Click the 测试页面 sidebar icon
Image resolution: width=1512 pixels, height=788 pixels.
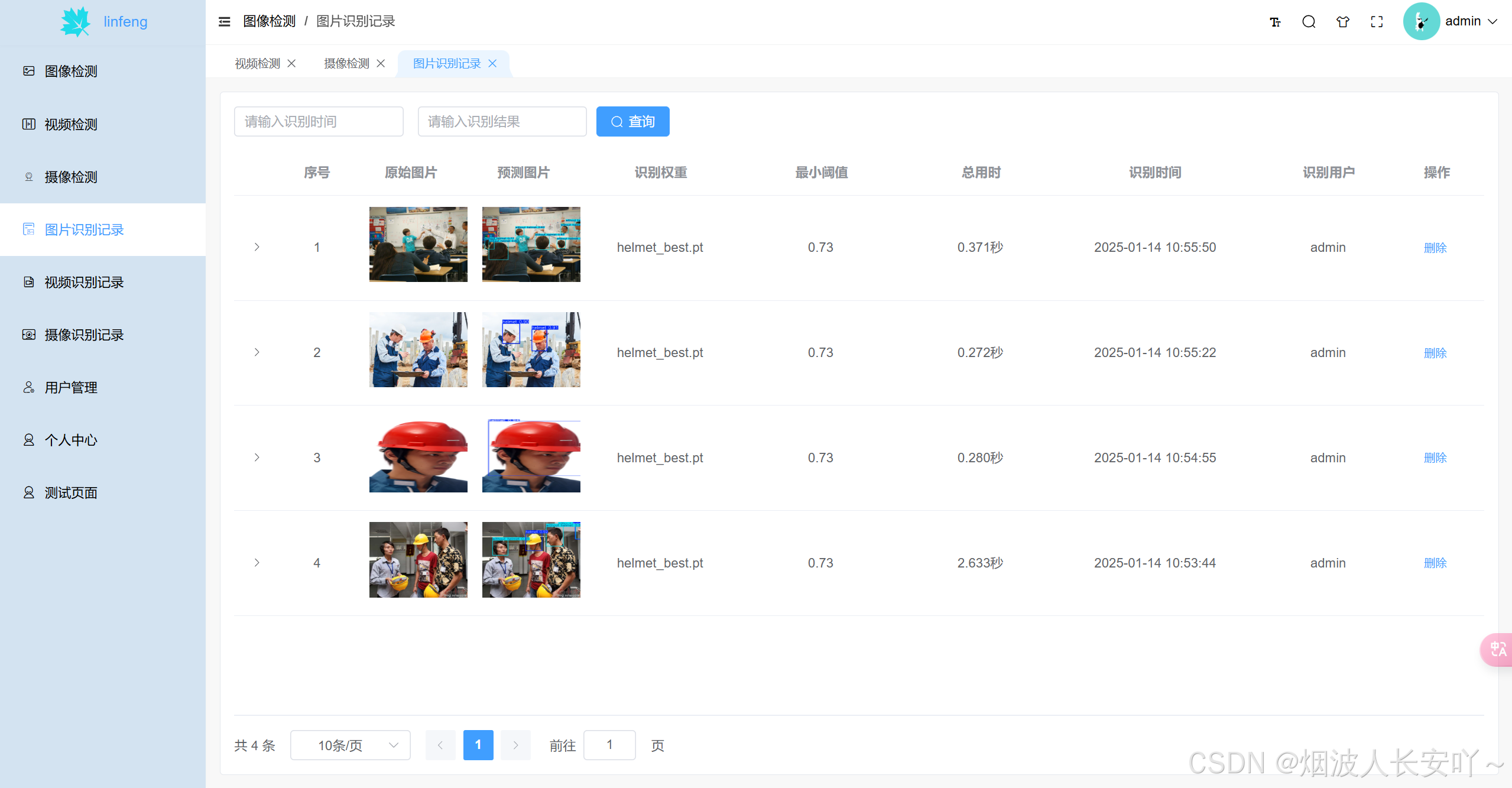click(x=28, y=492)
